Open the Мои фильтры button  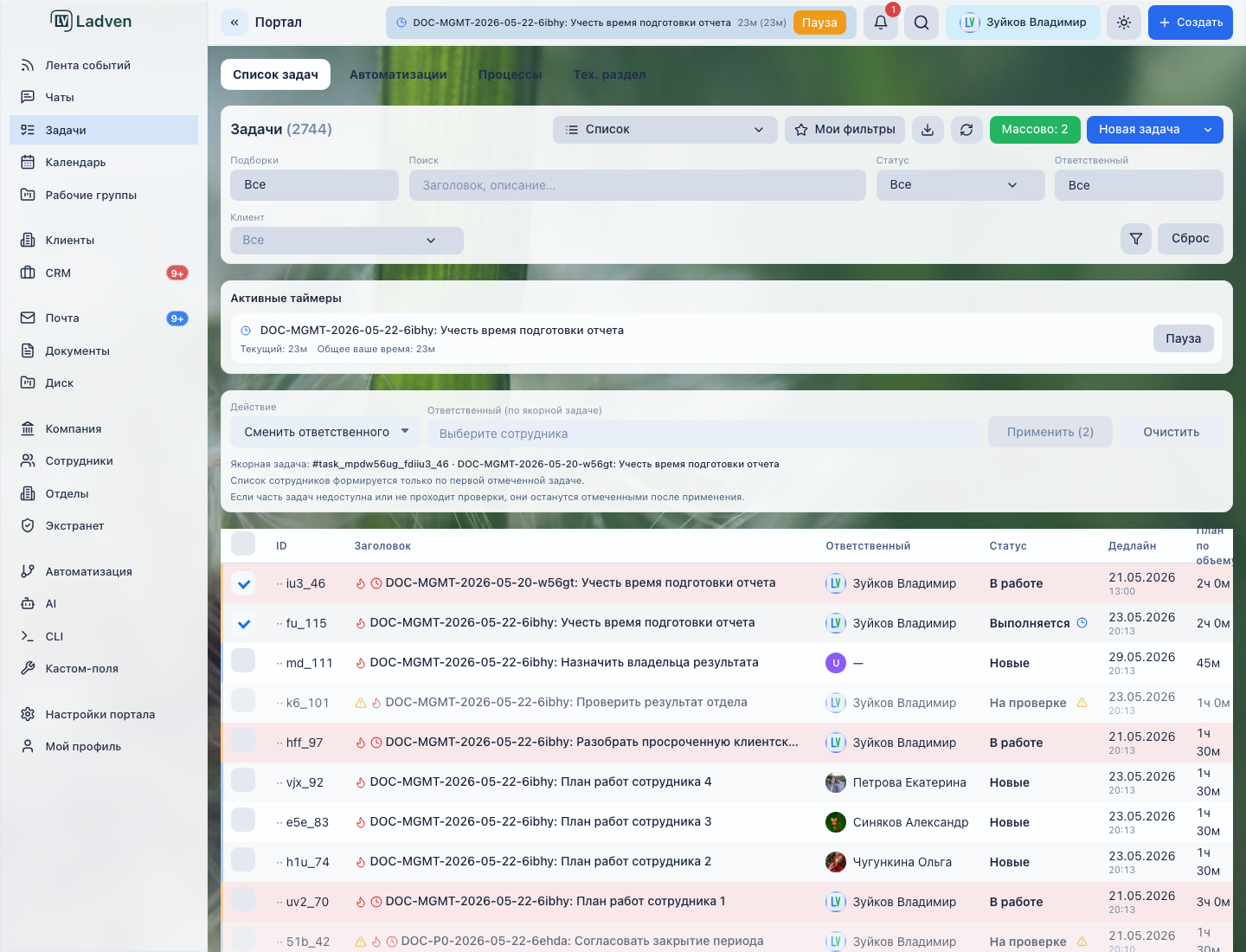click(845, 130)
